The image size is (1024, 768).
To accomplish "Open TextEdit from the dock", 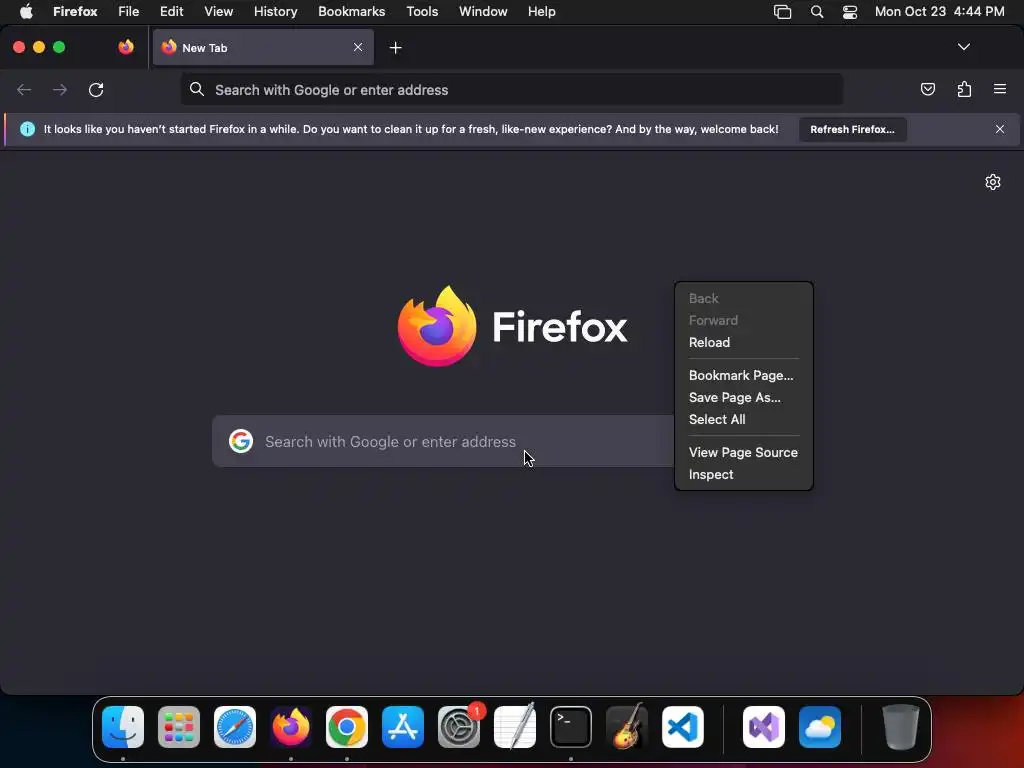I will tap(515, 727).
